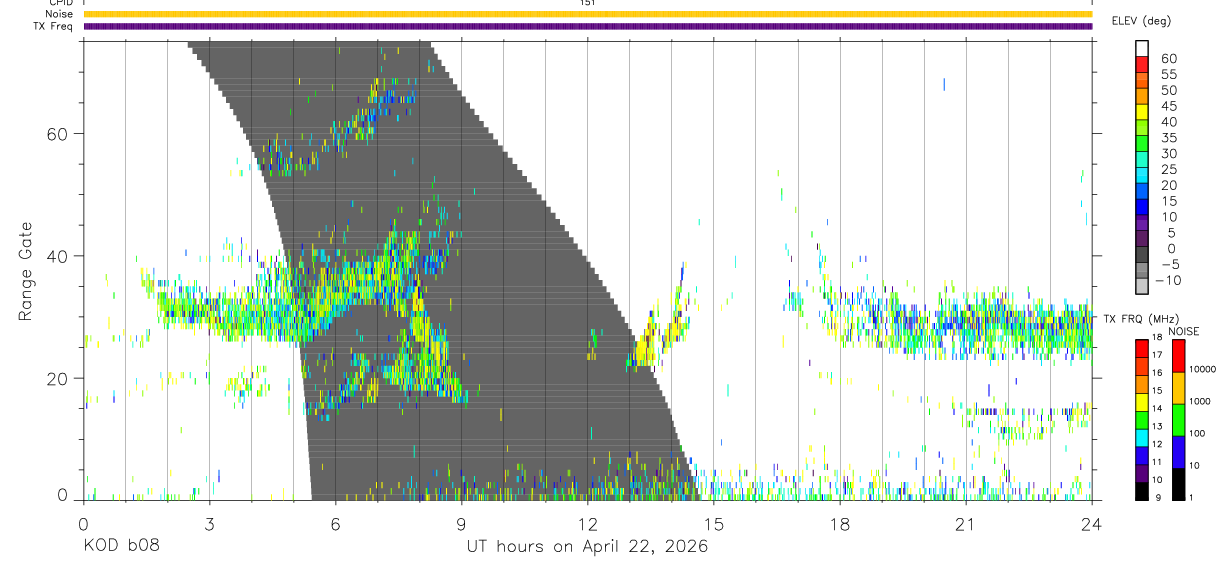Click the red segment of the ELEV colorbar
This screenshot has width=1228, height=567.
[x=1142, y=64]
